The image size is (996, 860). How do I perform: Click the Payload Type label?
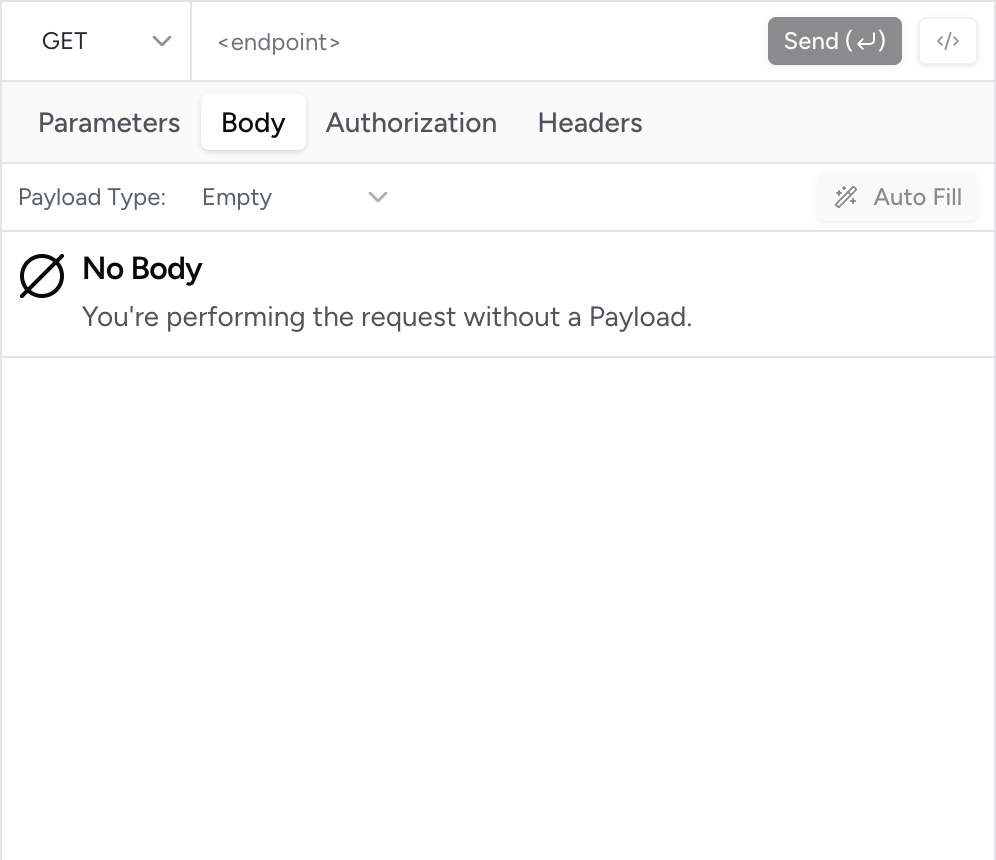point(92,197)
